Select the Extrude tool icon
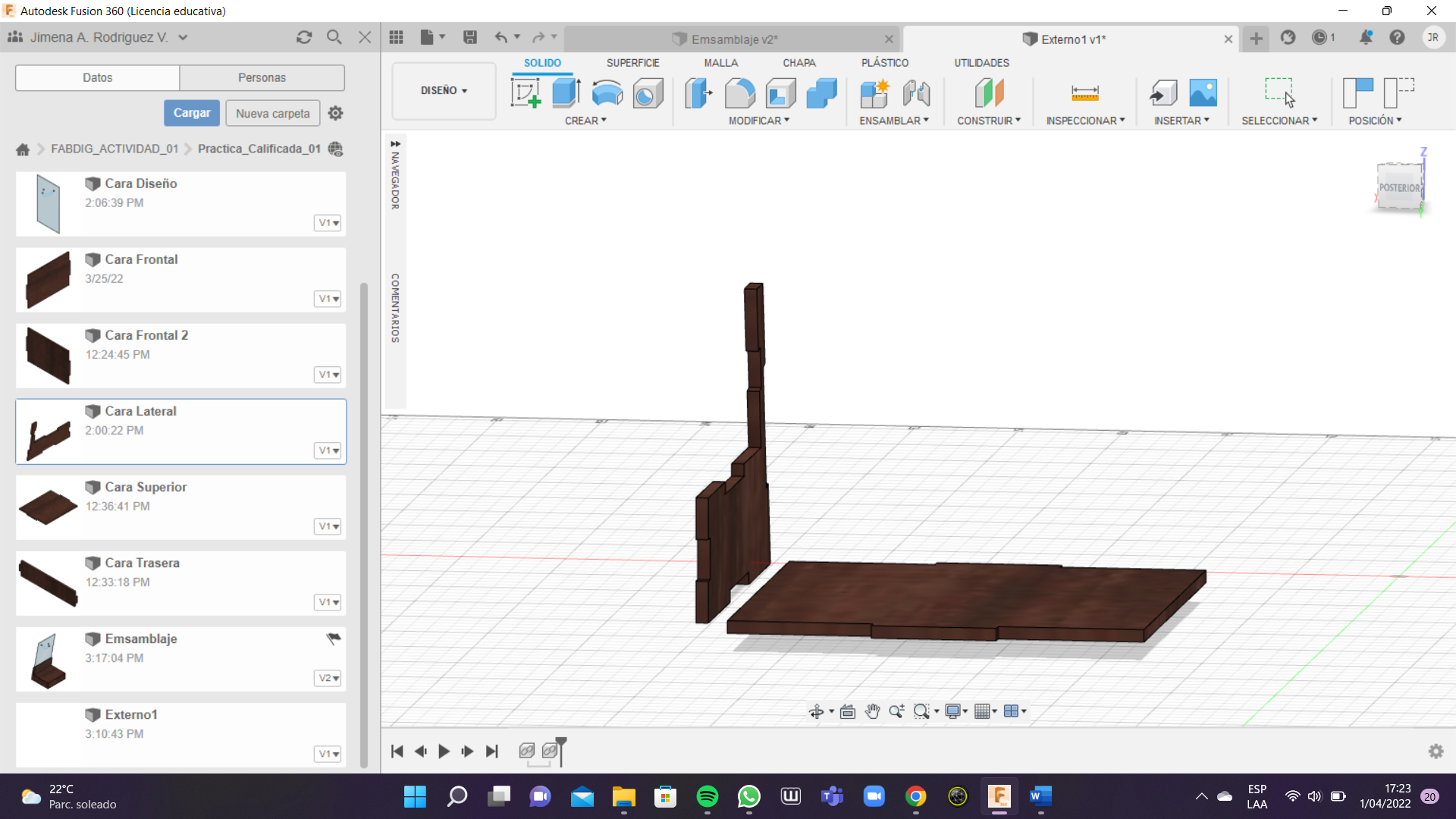This screenshot has height=819, width=1456. click(566, 93)
